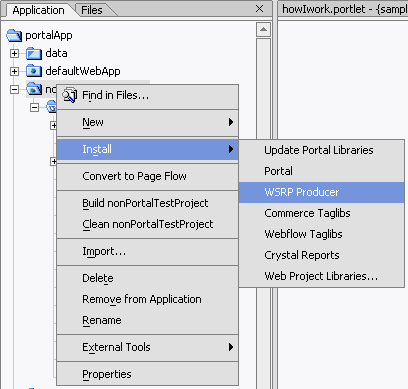Image resolution: width=408 pixels, height=389 pixels.
Task: Open the New submenu arrow
Action: (231, 122)
